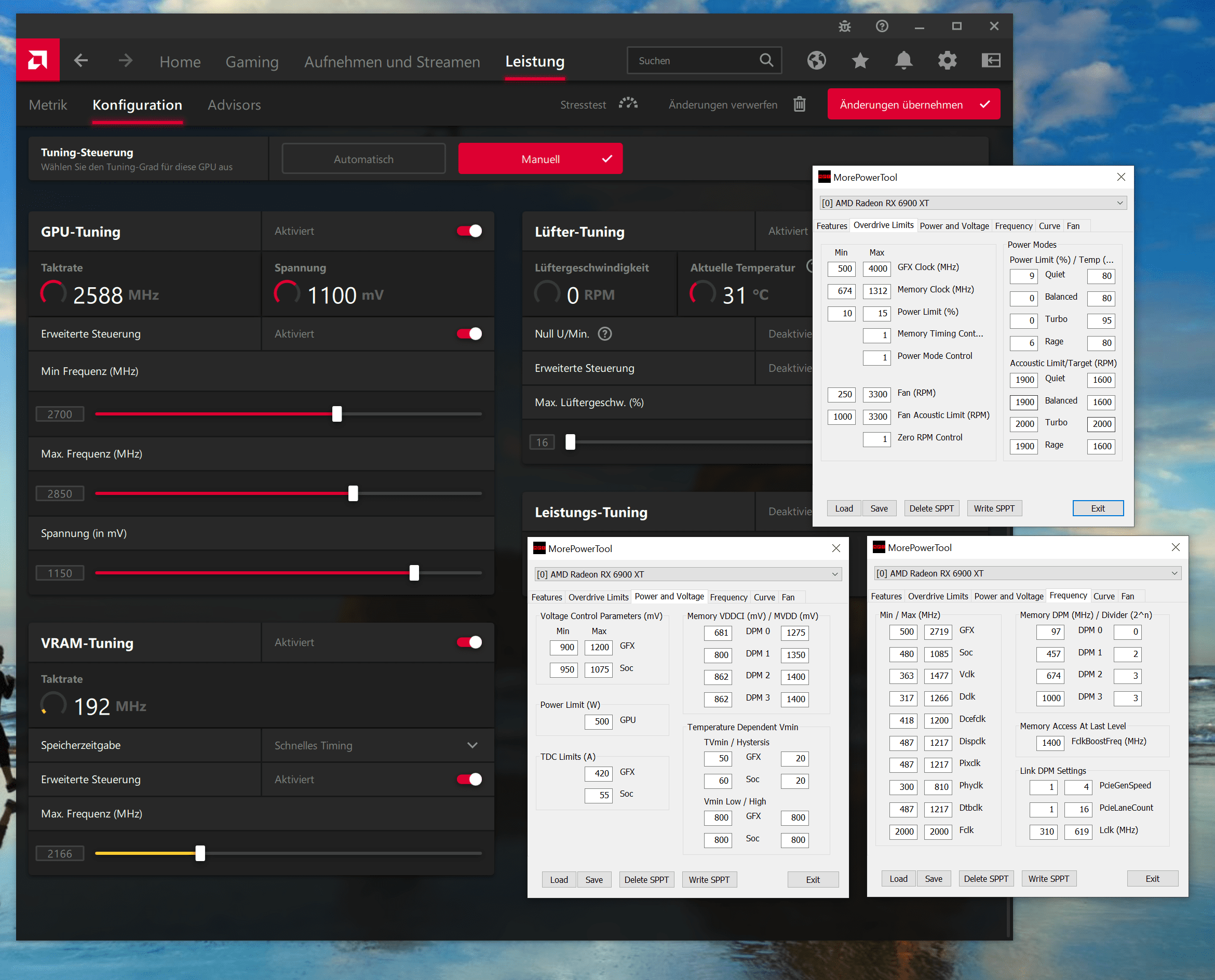
Task: Click the Zero RPM Control value field
Action: tap(876, 439)
